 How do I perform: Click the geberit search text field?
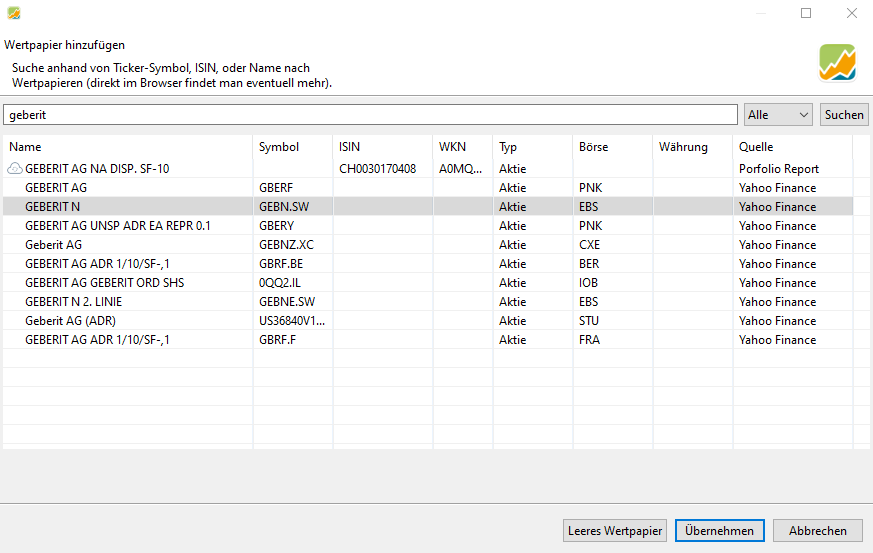click(x=371, y=115)
